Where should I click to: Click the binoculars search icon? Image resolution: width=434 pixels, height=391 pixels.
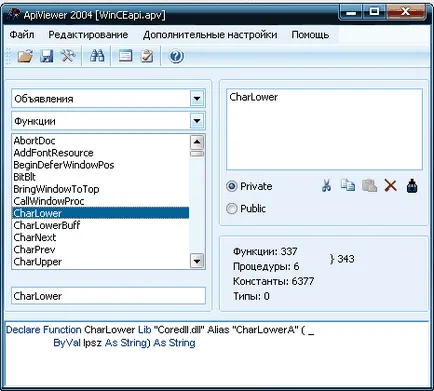coord(97,56)
